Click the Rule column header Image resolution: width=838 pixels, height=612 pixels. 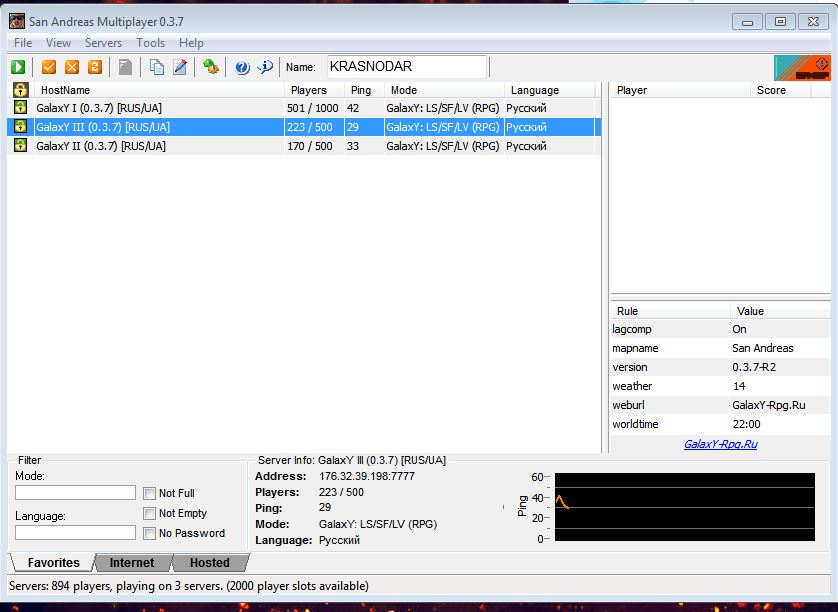pyautogui.click(x=671, y=311)
